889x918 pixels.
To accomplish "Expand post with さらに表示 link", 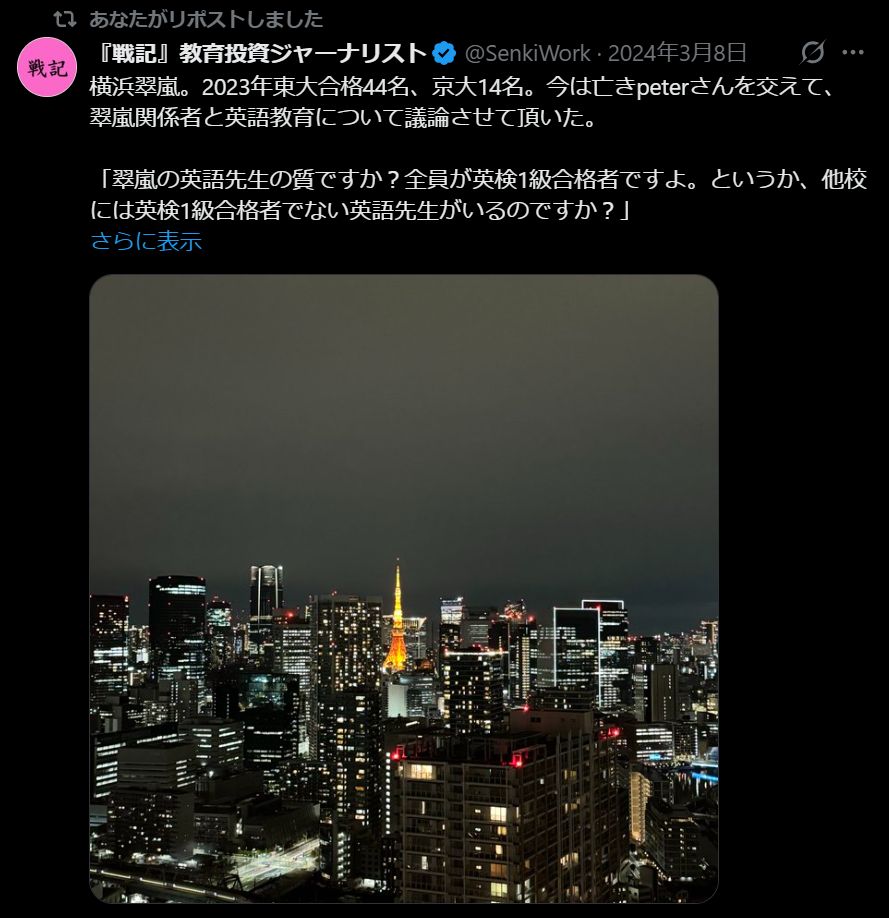I will point(146,241).
